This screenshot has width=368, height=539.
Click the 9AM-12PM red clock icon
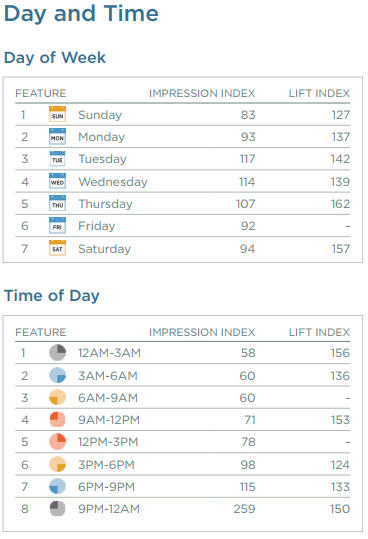tap(57, 419)
